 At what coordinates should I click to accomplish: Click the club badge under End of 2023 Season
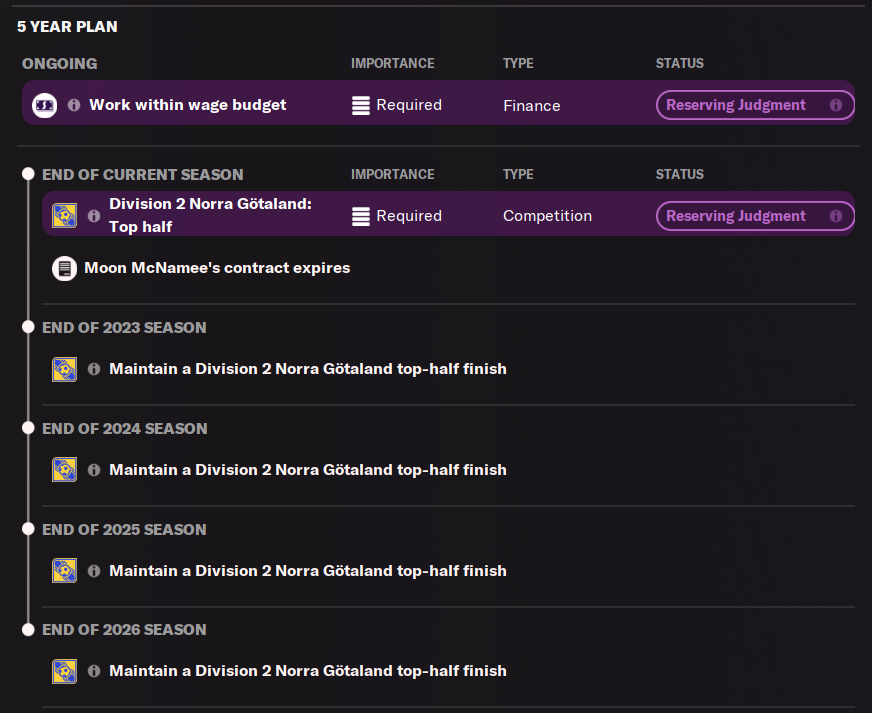(64, 369)
